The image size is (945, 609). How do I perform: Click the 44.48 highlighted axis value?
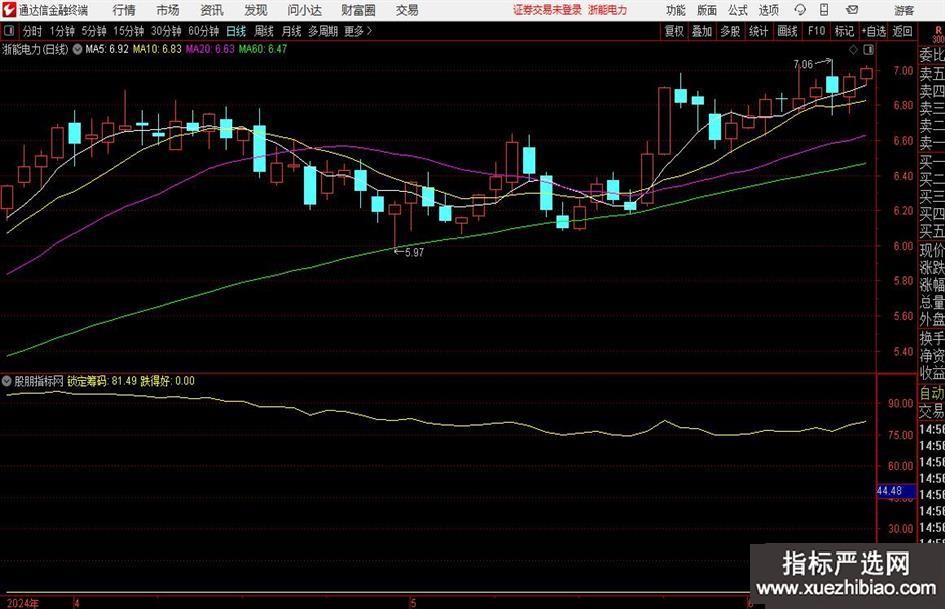click(890, 491)
